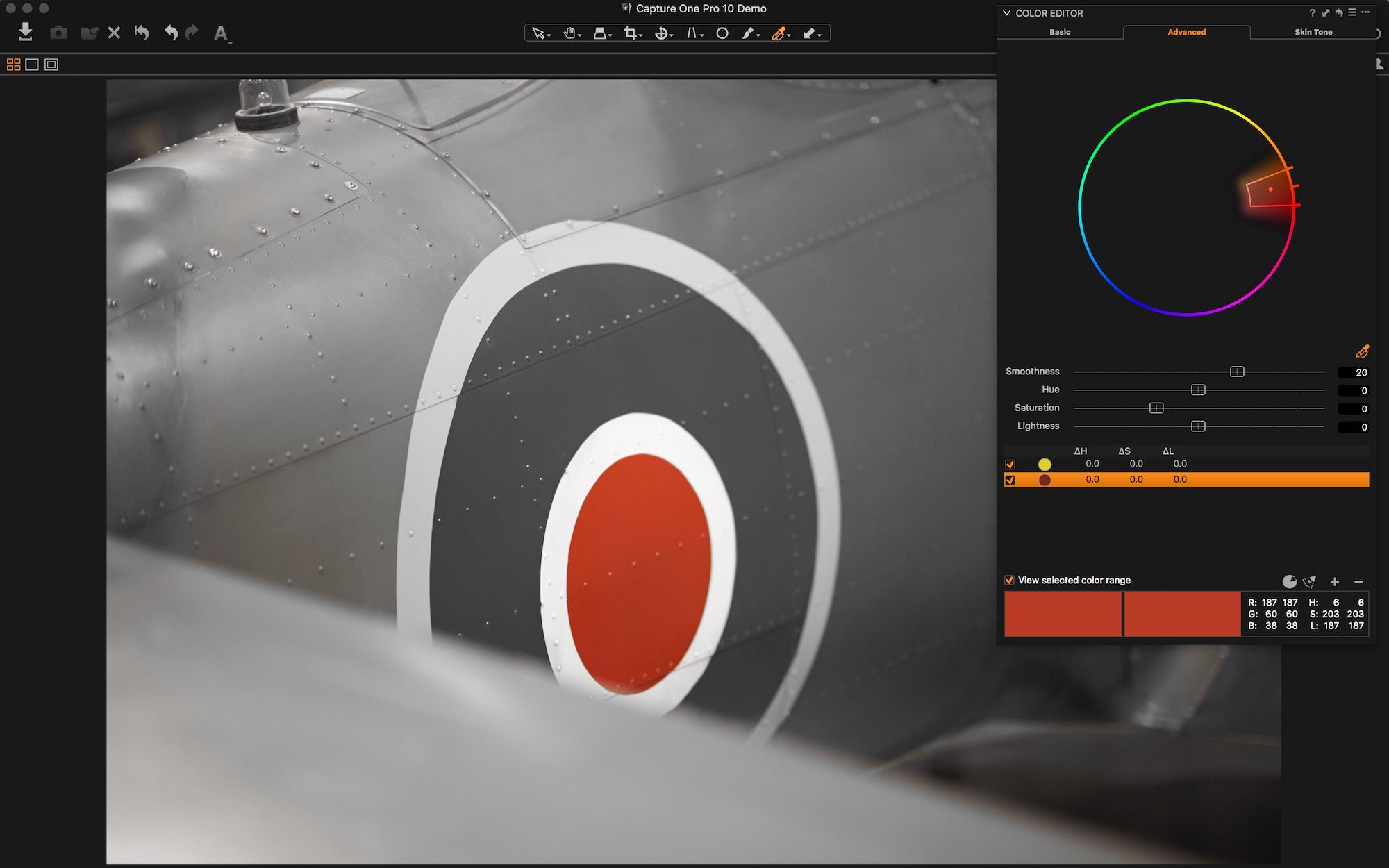The height and width of the screenshot is (868, 1389).
Task: Switch to single image view
Action: pyautogui.click(x=32, y=65)
